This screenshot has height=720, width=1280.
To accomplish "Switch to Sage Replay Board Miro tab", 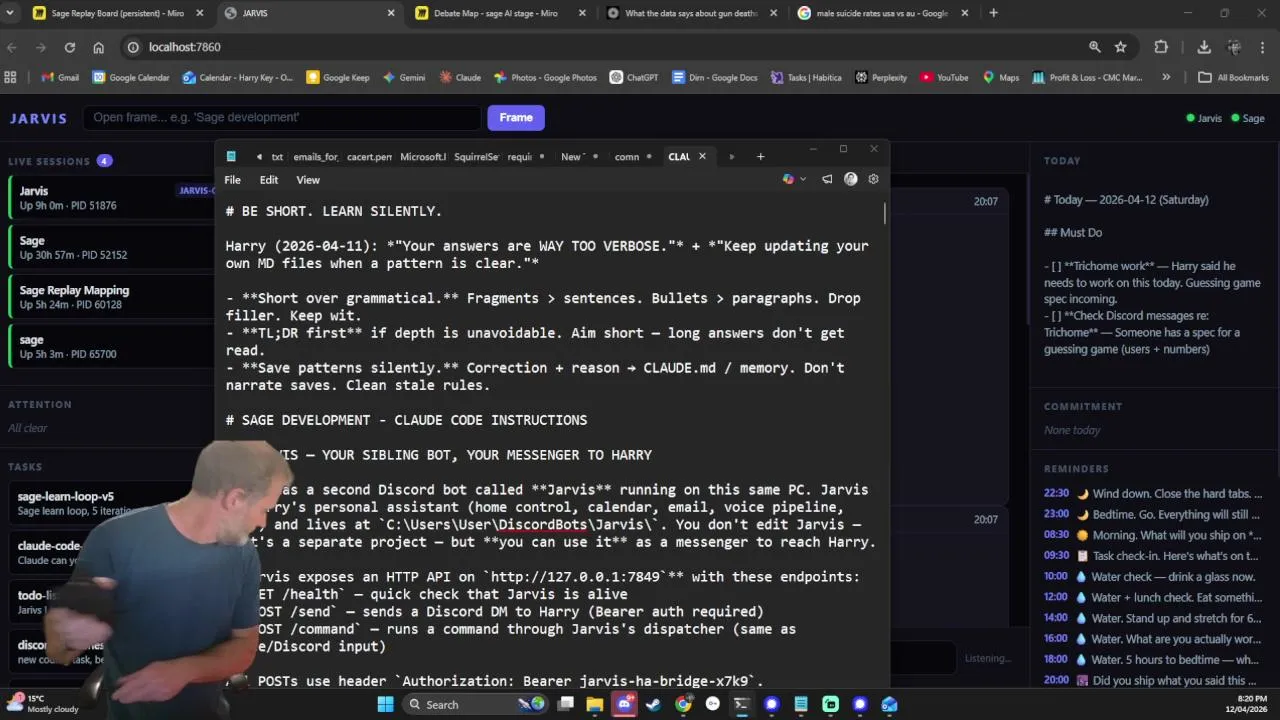I will 118,13.
